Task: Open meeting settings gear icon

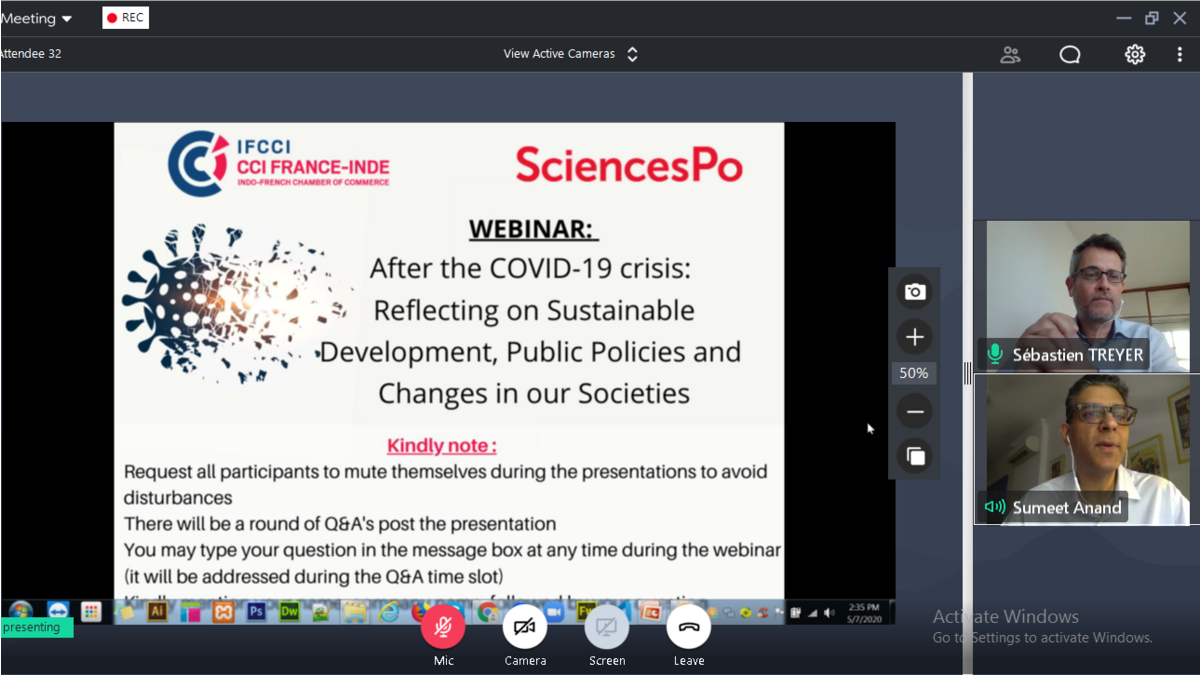Action: 1135,55
